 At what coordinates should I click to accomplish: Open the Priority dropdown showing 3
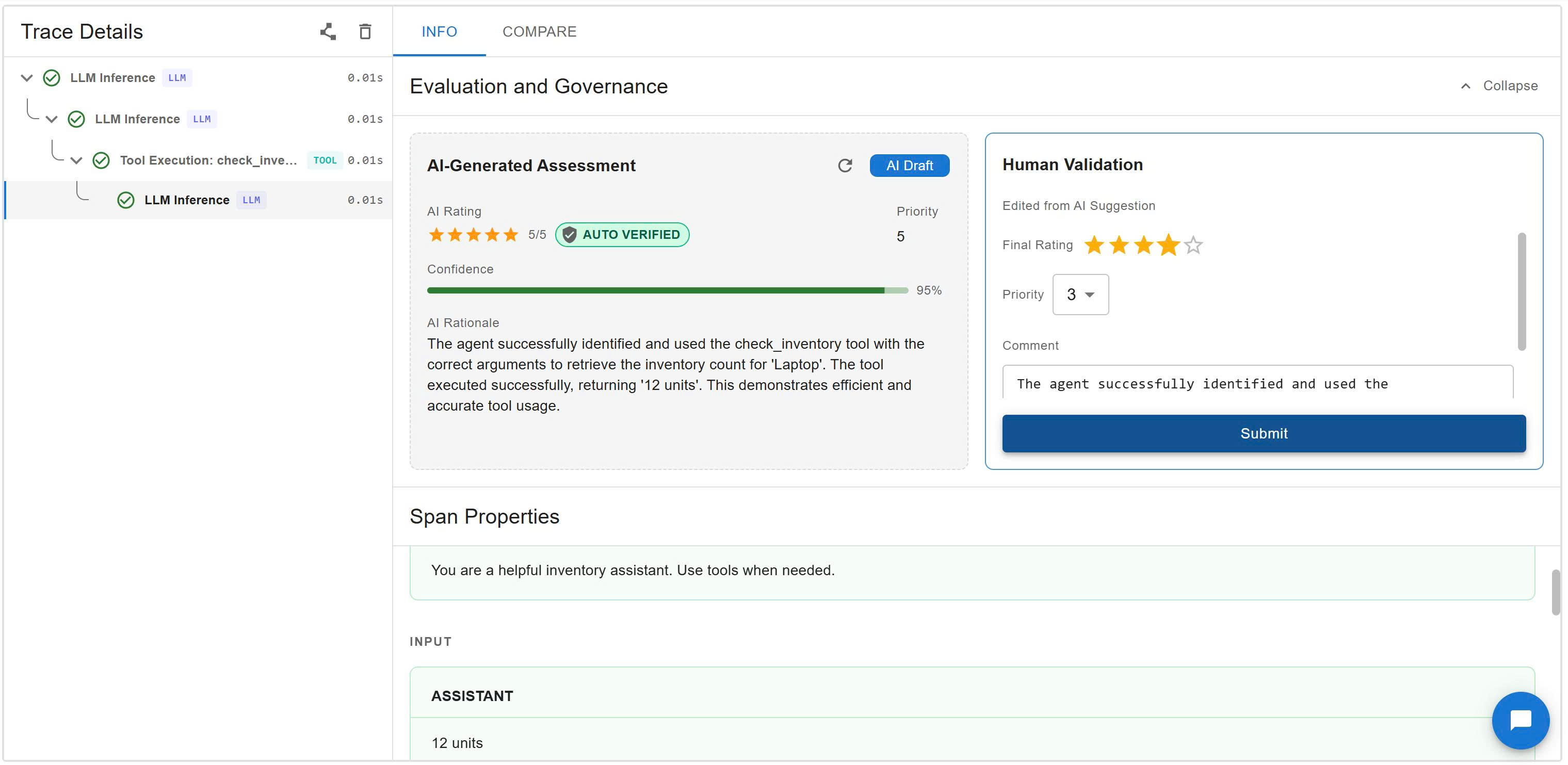tap(1080, 295)
